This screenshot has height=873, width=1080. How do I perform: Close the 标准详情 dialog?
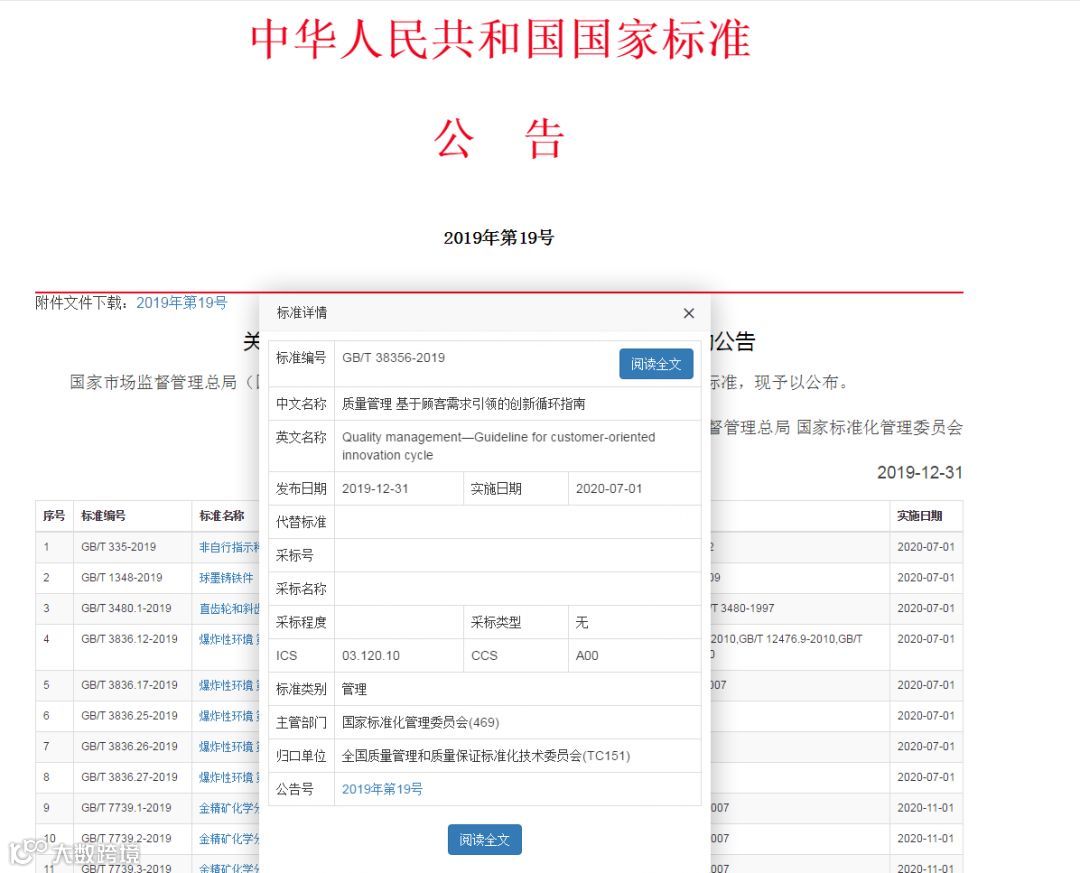pos(688,314)
